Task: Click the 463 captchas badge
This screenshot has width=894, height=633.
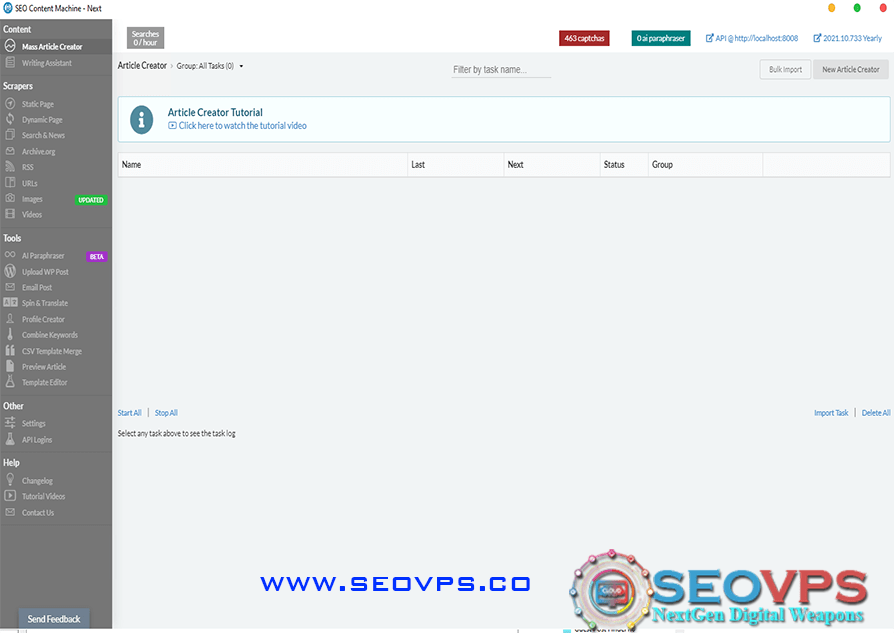Action: (x=584, y=38)
